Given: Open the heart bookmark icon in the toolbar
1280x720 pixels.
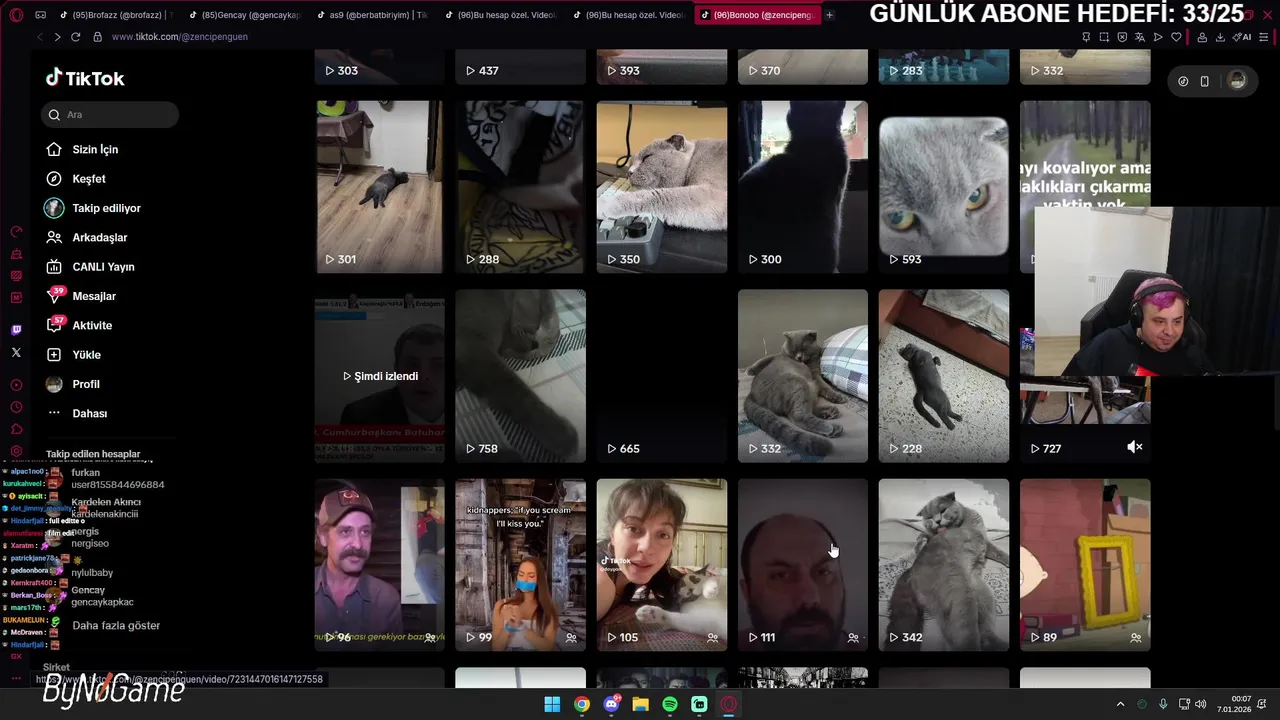Looking at the screenshot, I should point(1176,37).
